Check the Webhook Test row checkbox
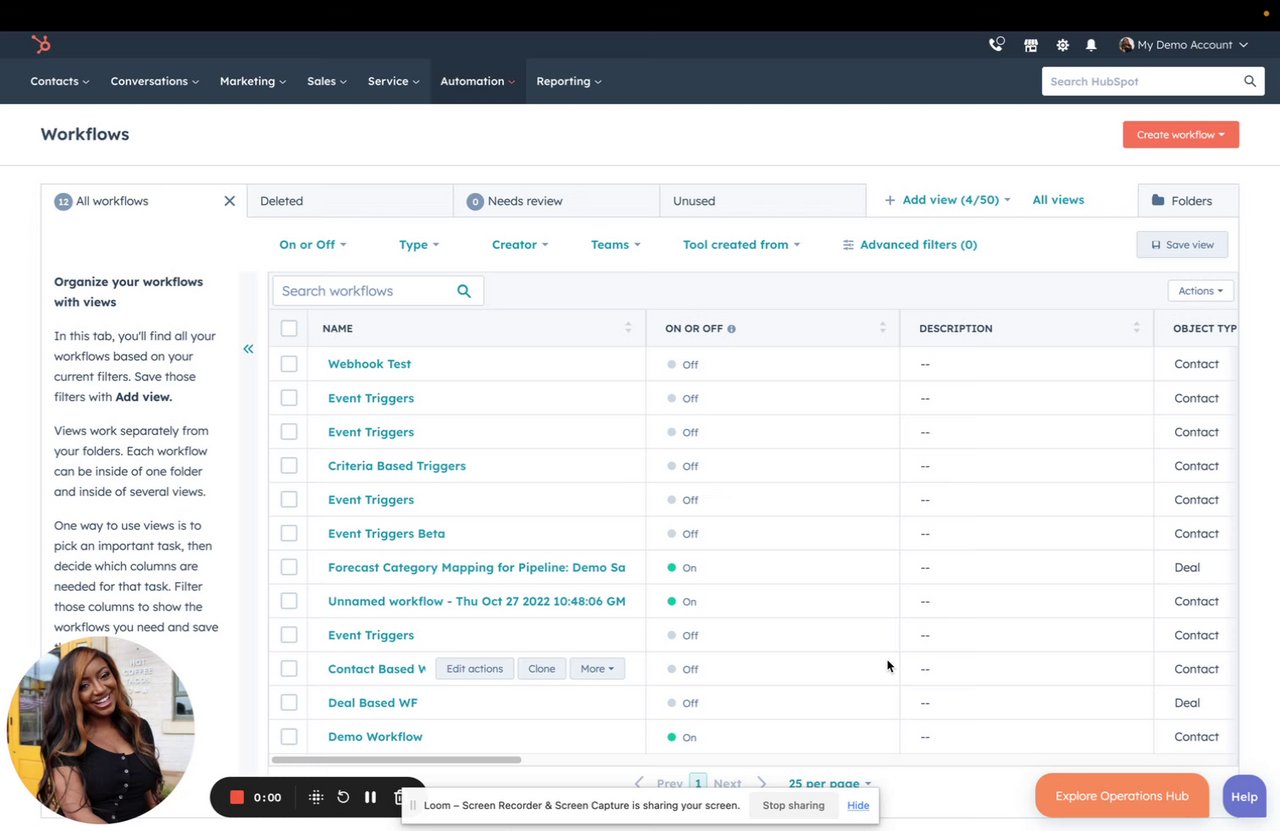The width and height of the screenshot is (1280, 831). (289, 364)
